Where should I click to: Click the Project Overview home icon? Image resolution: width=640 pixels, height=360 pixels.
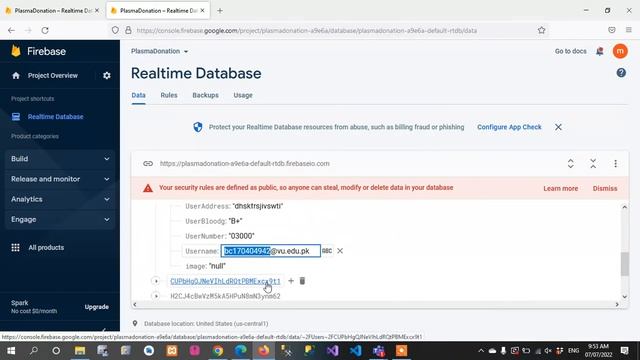click(16, 76)
